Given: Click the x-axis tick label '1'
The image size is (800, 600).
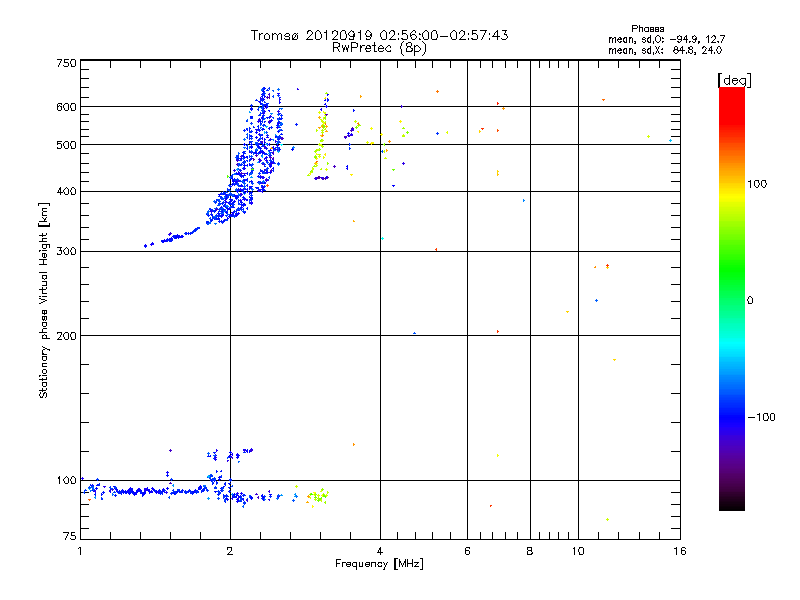Looking at the screenshot, I should (x=80, y=551).
